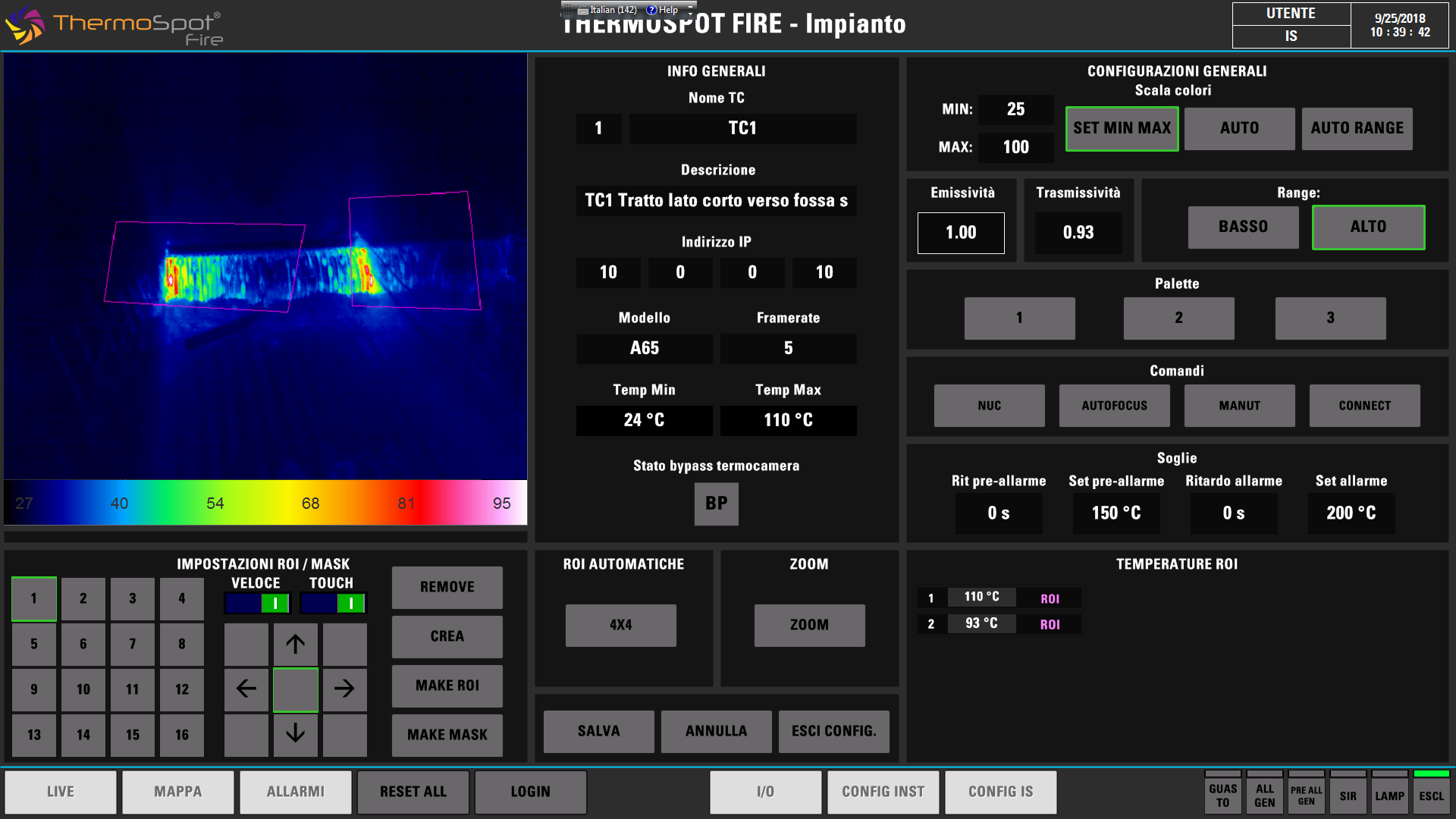Screen dimensions: 1456x819
Task: Select the BASSO range option
Action: pos(1243,227)
